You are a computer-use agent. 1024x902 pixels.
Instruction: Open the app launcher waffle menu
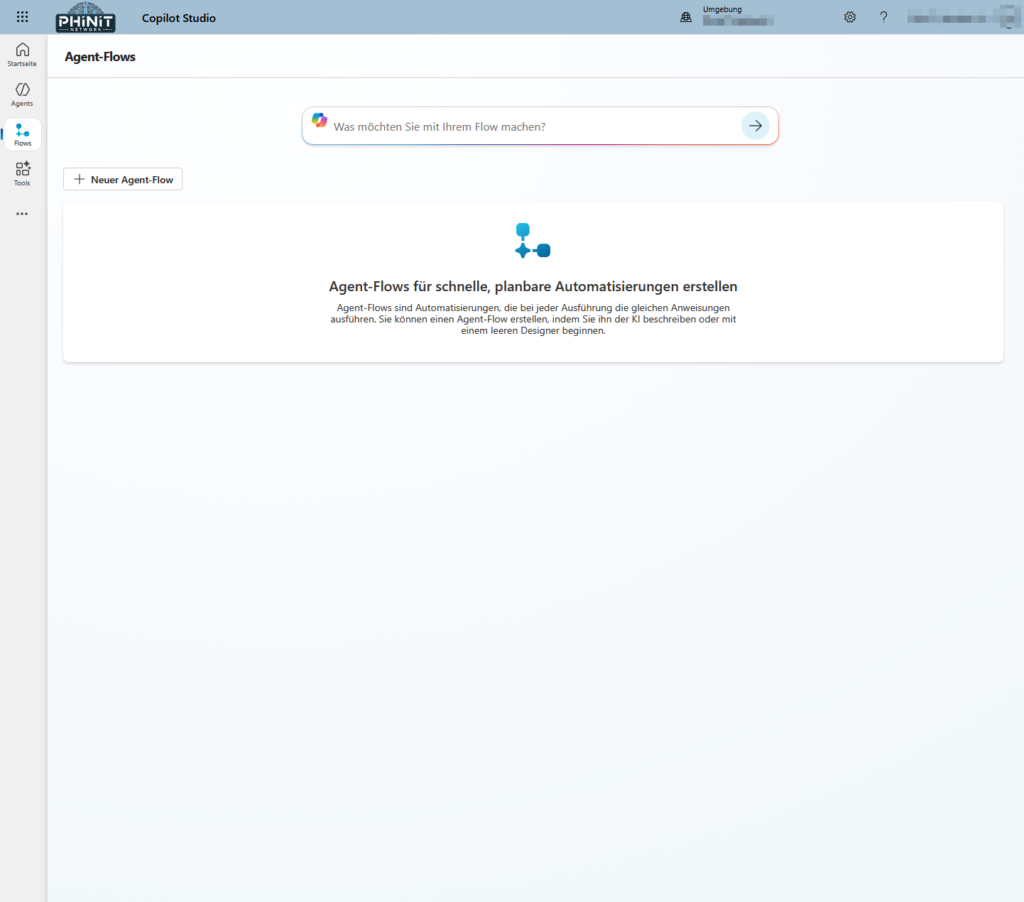point(22,17)
